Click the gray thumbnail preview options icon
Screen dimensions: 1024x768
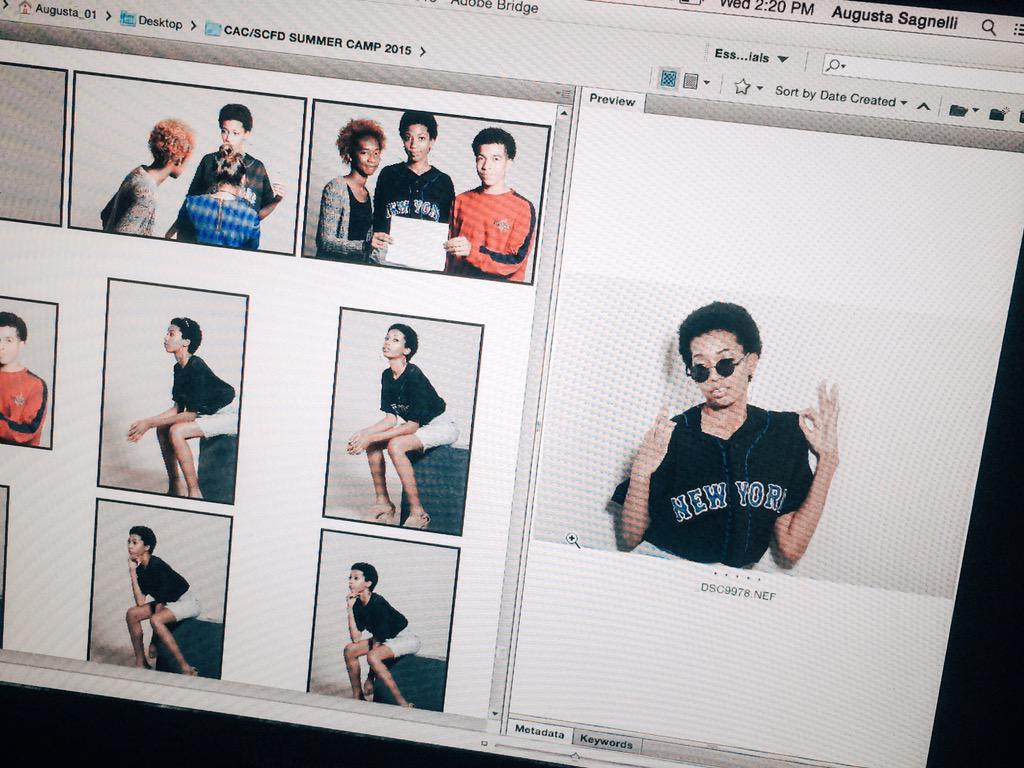[690, 81]
